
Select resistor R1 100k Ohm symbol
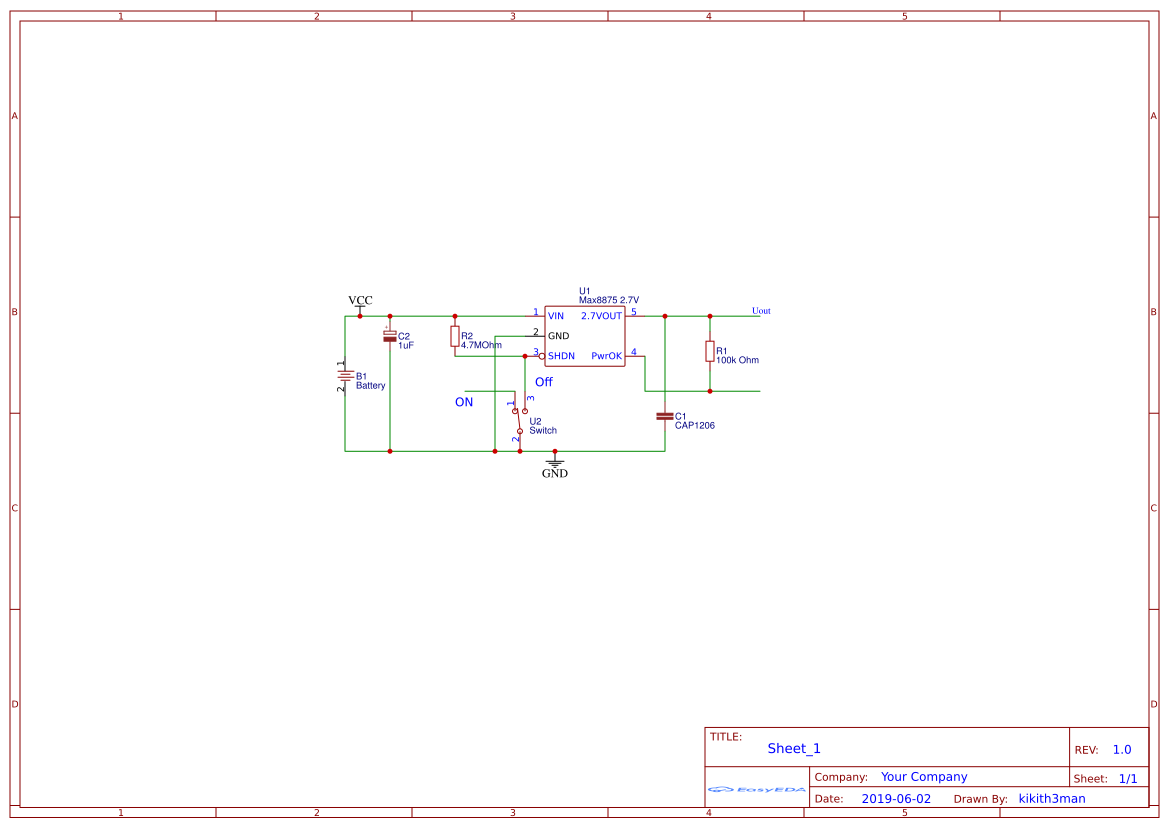click(709, 350)
